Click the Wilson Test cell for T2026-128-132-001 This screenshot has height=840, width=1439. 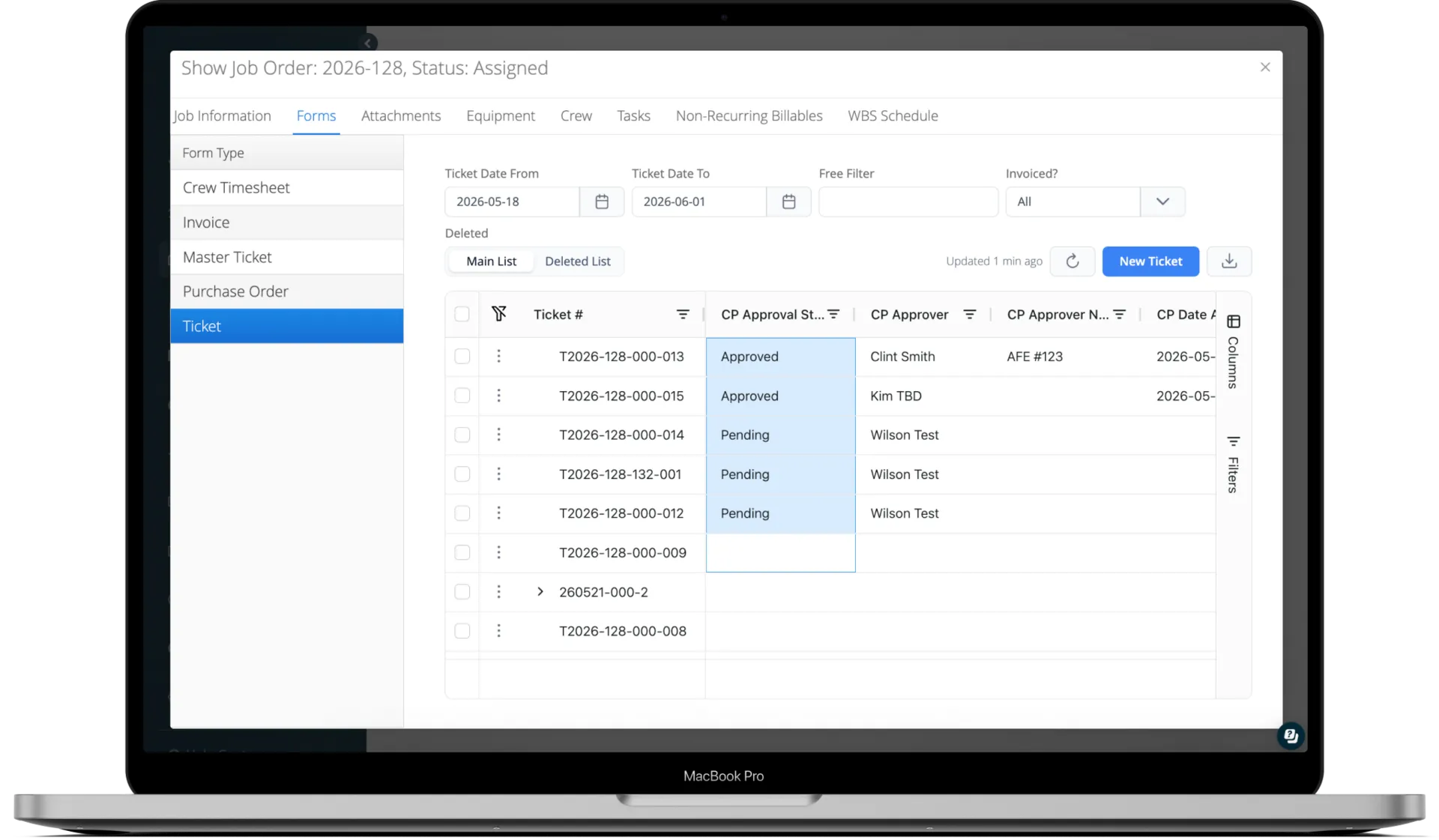[x=923, y=474]
